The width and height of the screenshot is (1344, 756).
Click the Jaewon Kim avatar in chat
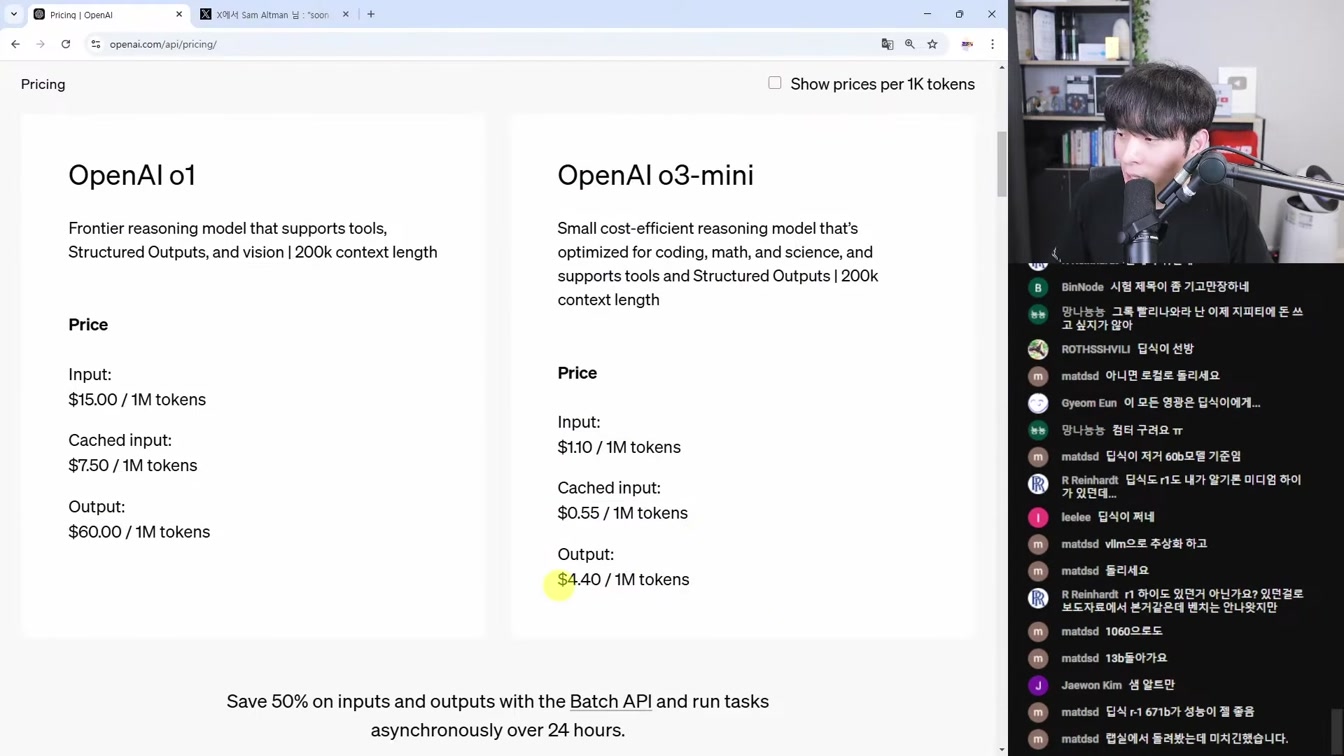click(x=1038, y=685)
